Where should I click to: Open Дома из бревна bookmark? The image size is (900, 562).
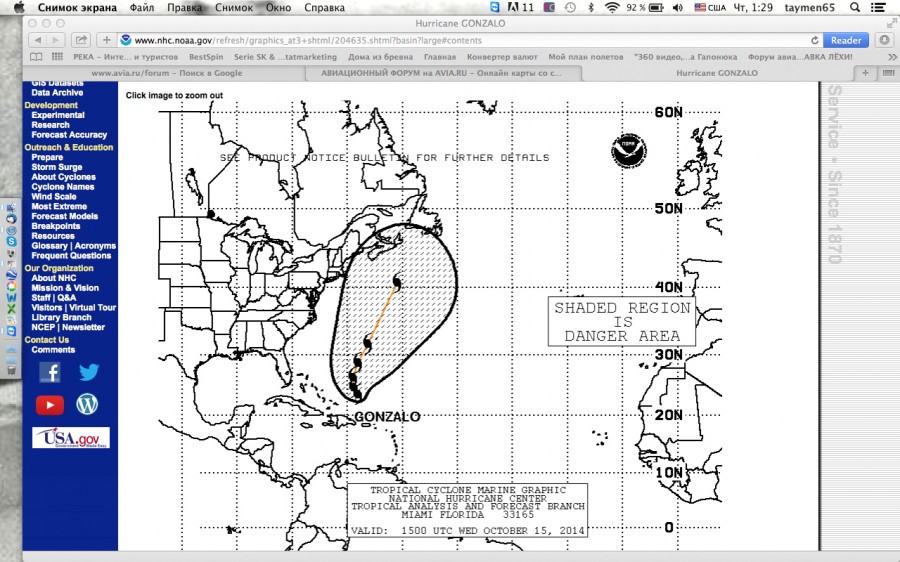[x=380, y=57]
